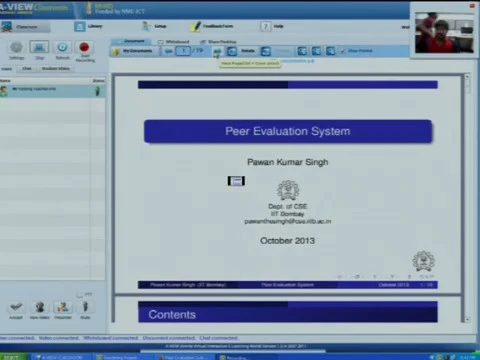Click the Presenter icon
This screenshot has height=360, width=480.
point(63,307)
